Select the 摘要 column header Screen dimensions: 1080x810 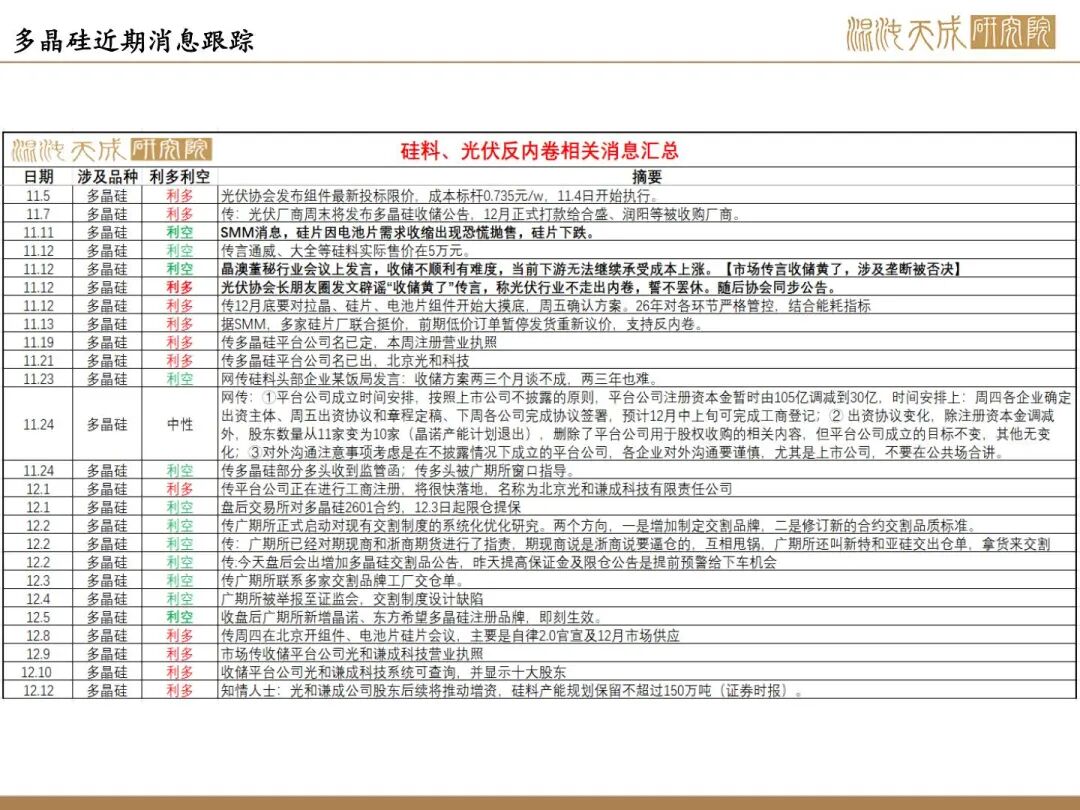pos(647,177)
